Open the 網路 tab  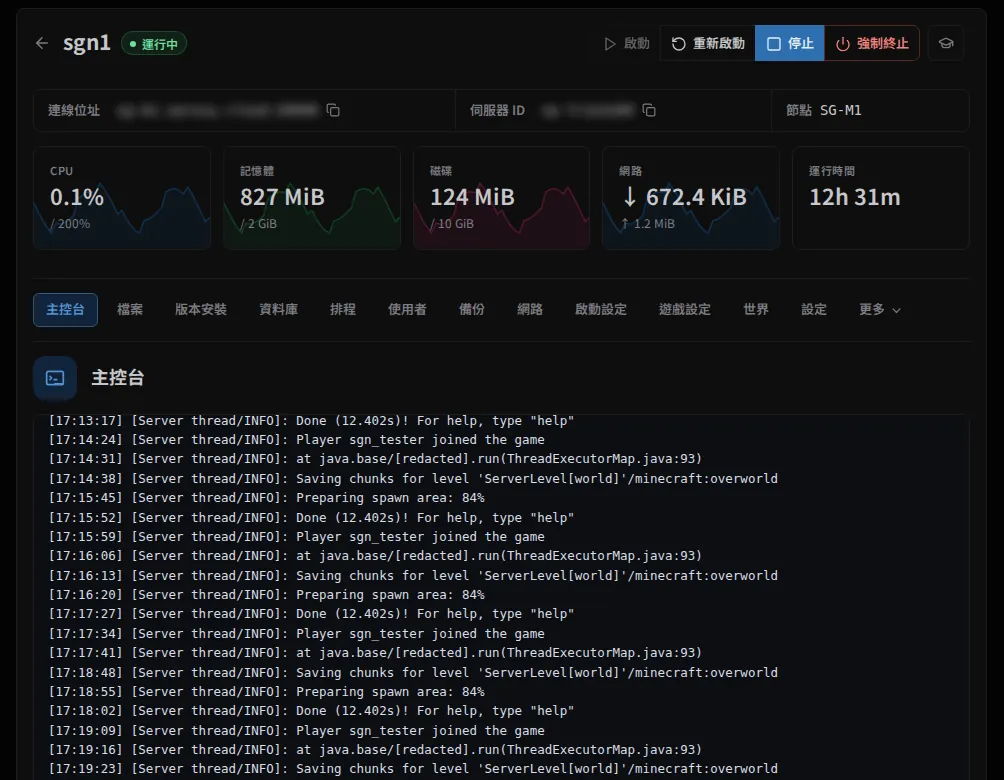click(530, 310)
